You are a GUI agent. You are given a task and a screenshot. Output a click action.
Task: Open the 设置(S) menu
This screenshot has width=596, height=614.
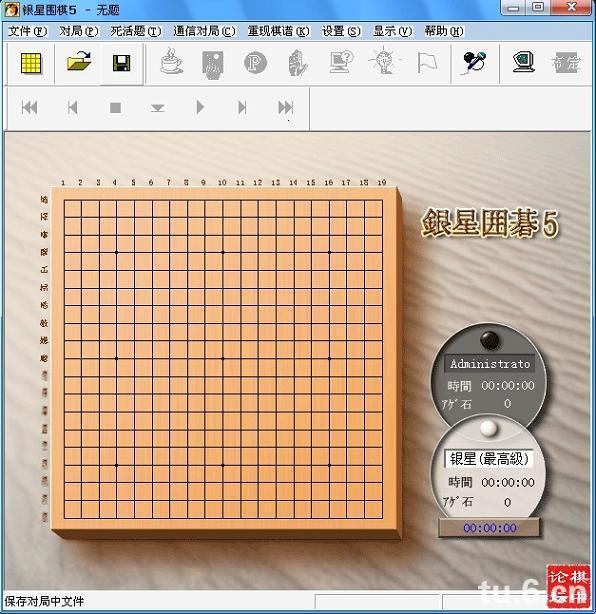pyautogui.click(x=341, y=31)
